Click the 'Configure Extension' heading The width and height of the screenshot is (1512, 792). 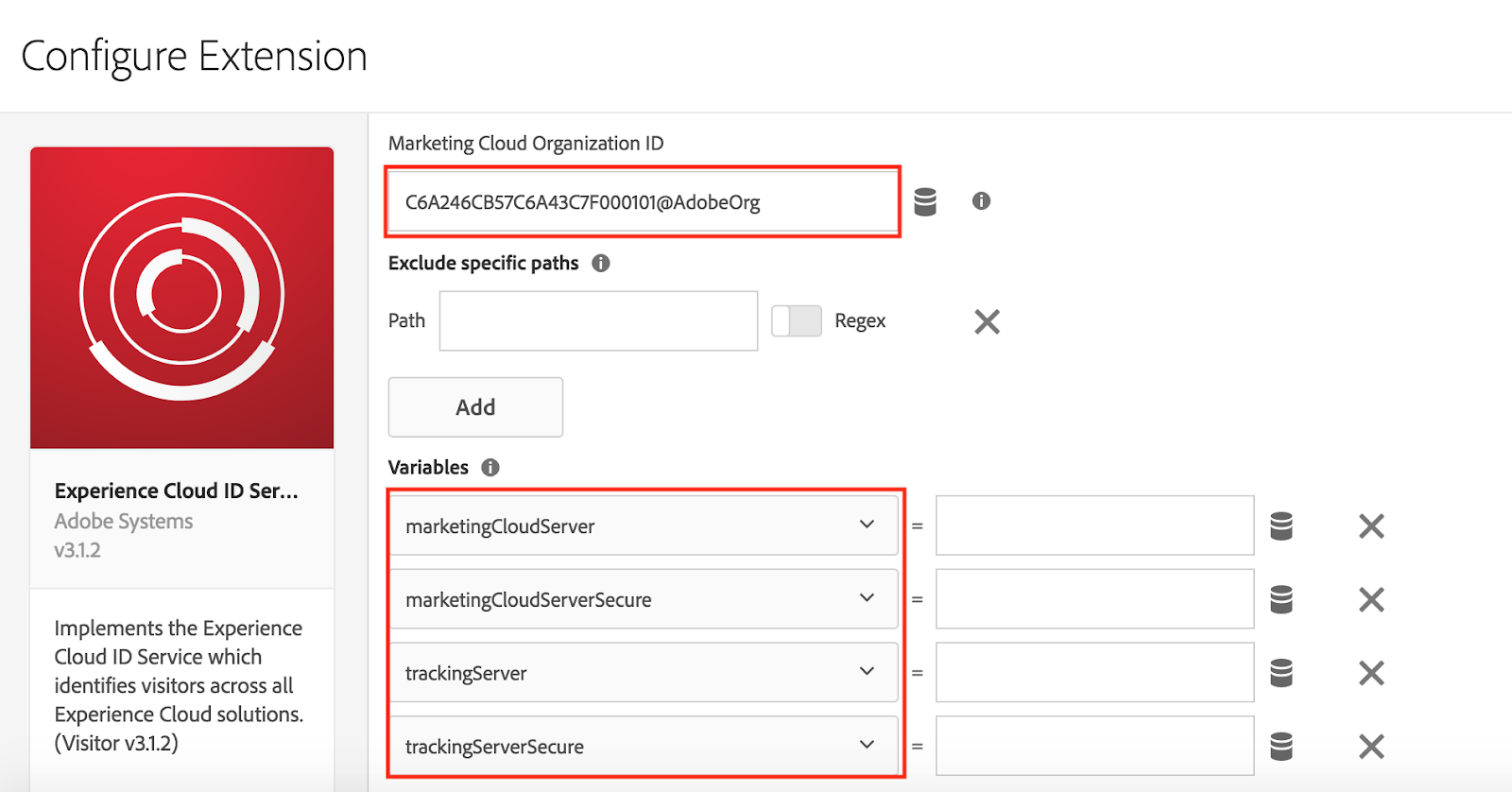[194, 57]
